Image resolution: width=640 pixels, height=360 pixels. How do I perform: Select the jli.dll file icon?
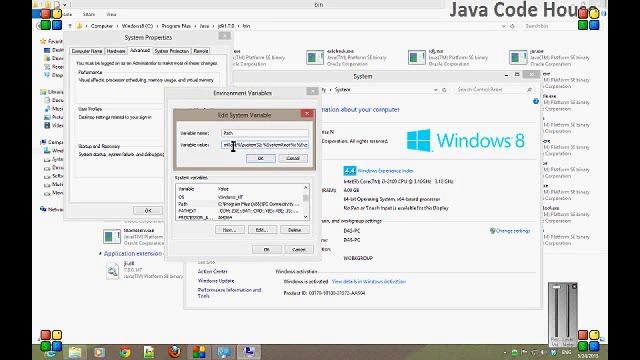coord(112,271)
